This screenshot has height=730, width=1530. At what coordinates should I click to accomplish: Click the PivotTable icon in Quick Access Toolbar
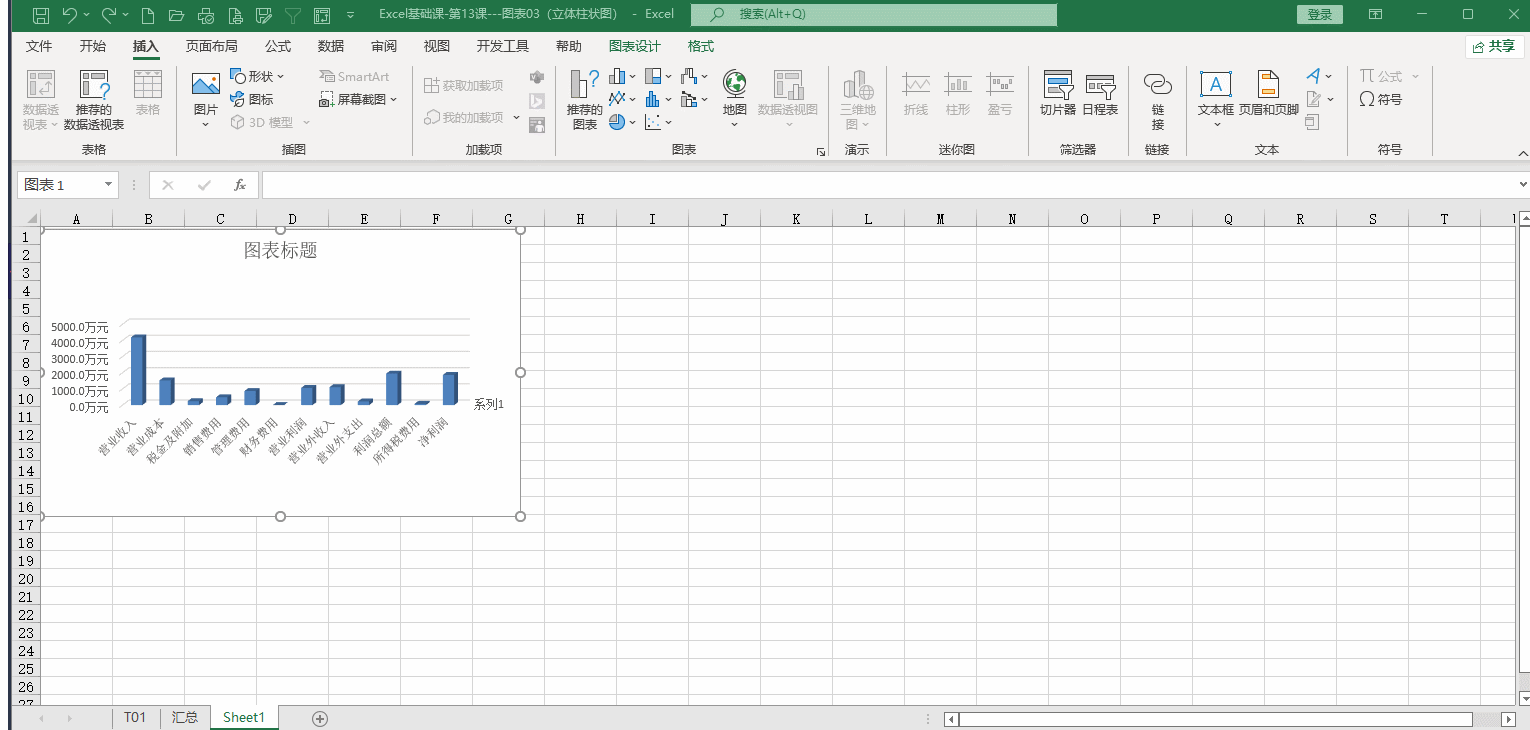[x=322, y=15]
